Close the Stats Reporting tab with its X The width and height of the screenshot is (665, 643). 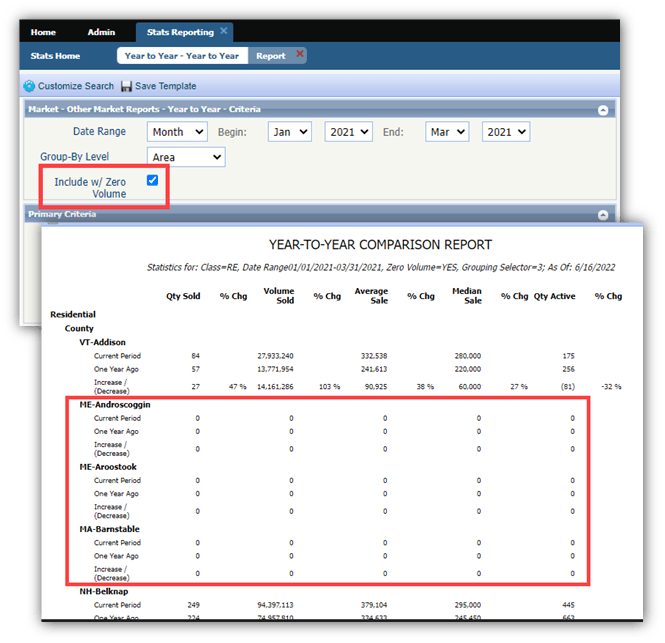point(224,31)
